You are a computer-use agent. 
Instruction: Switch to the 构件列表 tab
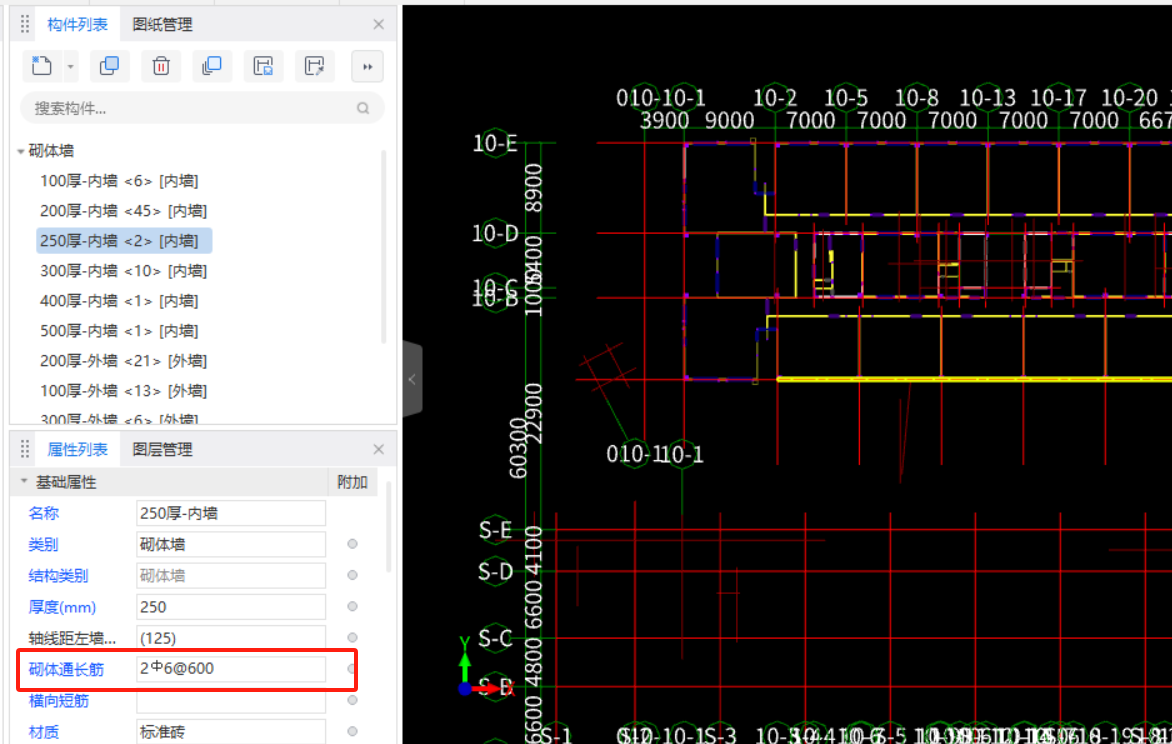[77, 24]
